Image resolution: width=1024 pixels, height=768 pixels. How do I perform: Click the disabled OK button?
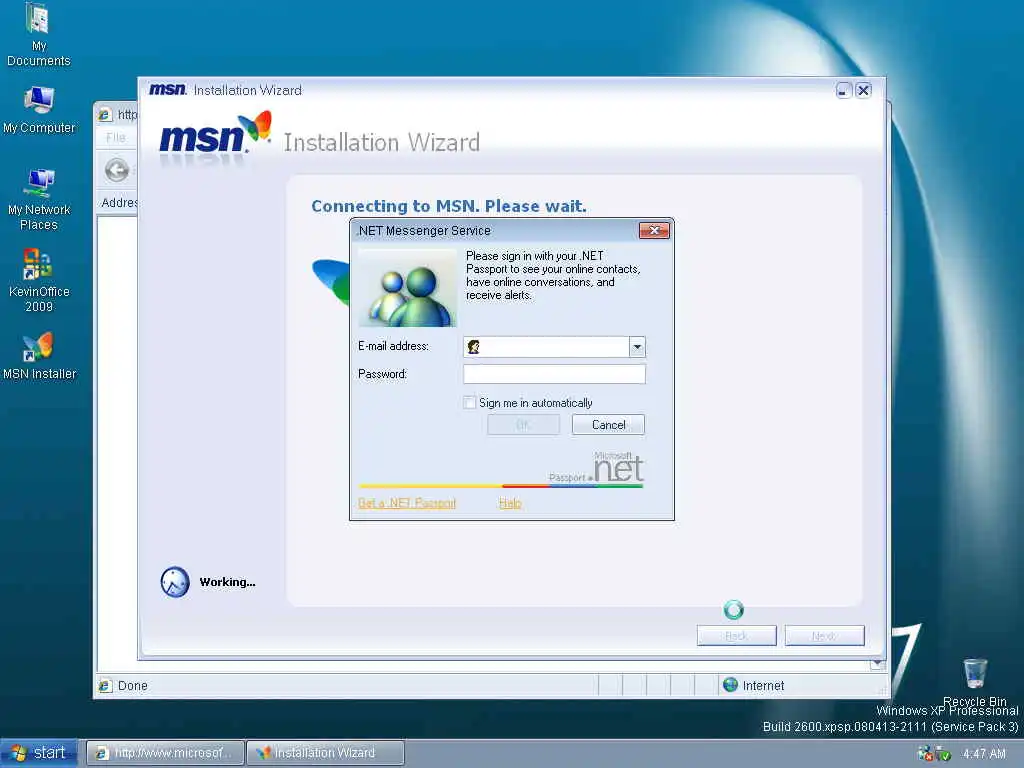point(523,425)
